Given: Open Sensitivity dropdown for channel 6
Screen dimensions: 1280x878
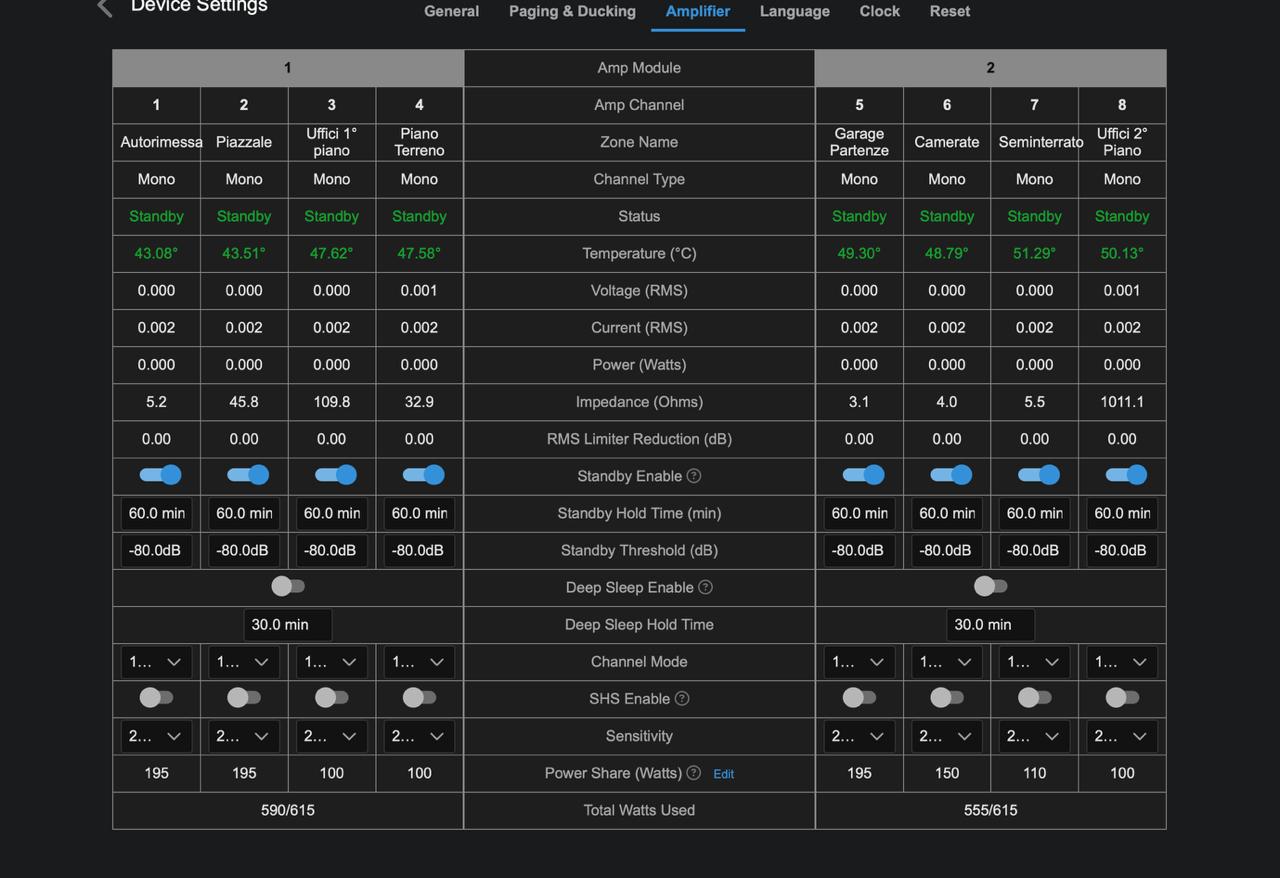Looking at the screenshot, I should [947, 736].
